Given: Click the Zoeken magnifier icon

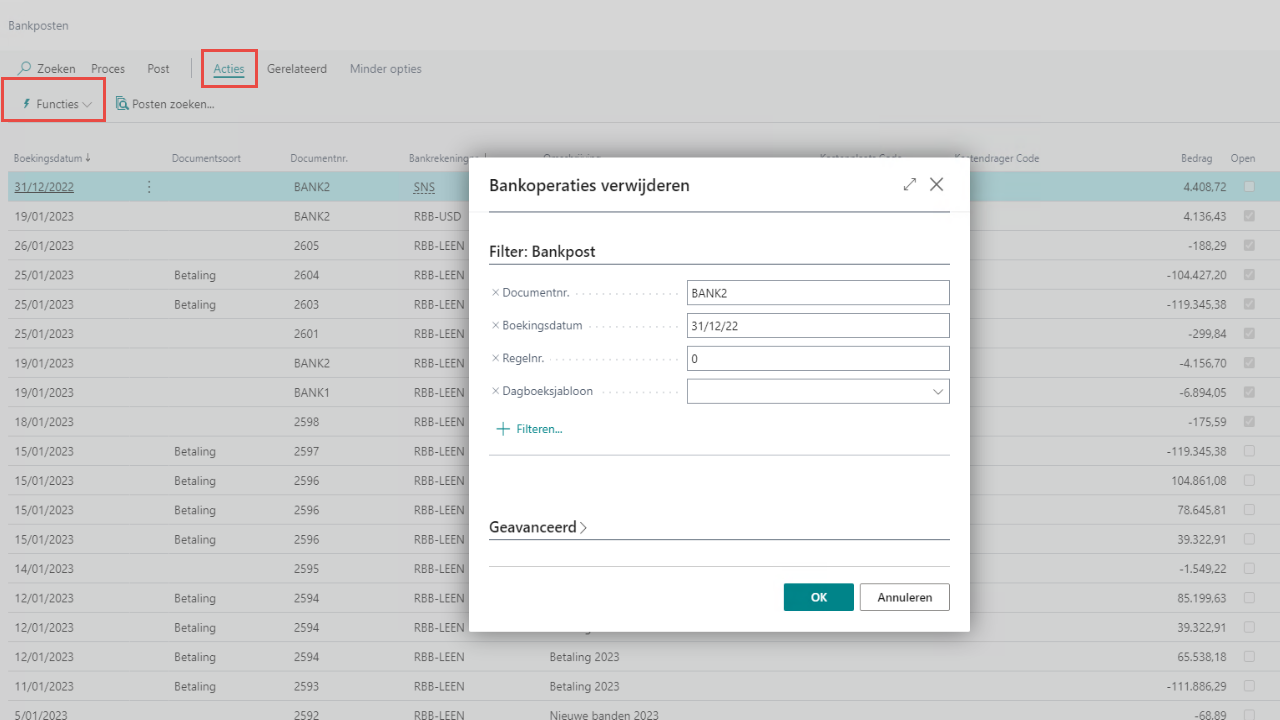Looking at the screenshot, I should click(25, 69).
